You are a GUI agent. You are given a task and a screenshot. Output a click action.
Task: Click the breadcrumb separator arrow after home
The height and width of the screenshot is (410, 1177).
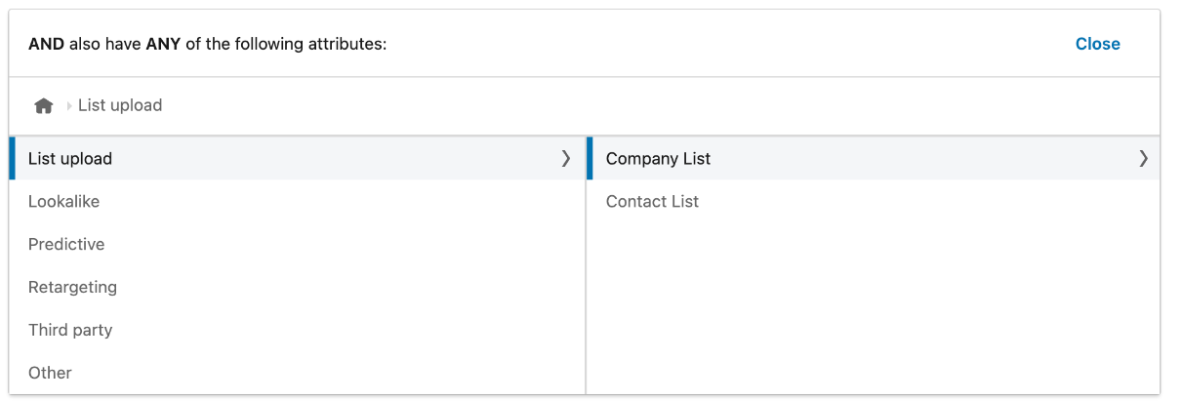point(69,106)
